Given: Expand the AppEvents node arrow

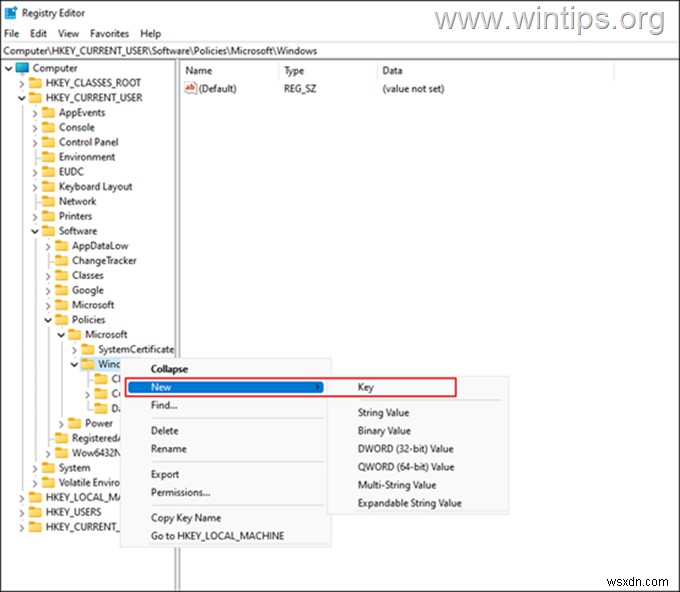Looking at the screenshot, I should coord(35,113).
